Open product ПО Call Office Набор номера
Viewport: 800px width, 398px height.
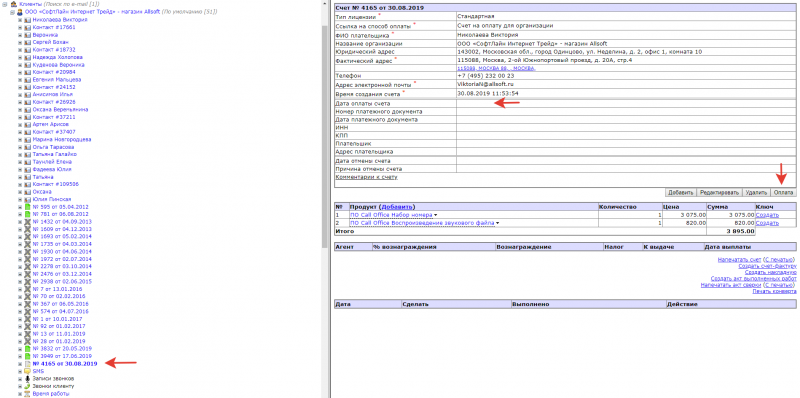pos(391,215)
